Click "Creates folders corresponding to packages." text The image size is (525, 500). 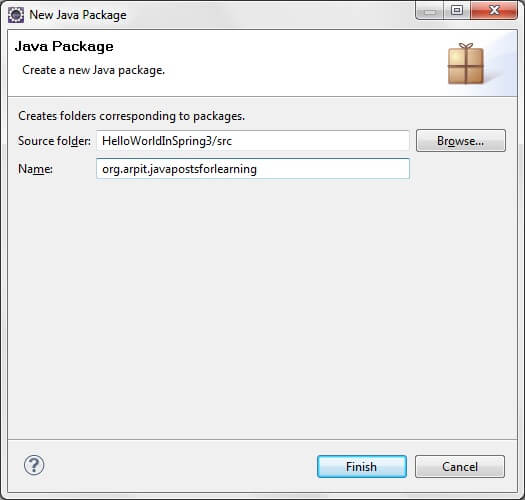pyautogui.click(x=132, y=116)
